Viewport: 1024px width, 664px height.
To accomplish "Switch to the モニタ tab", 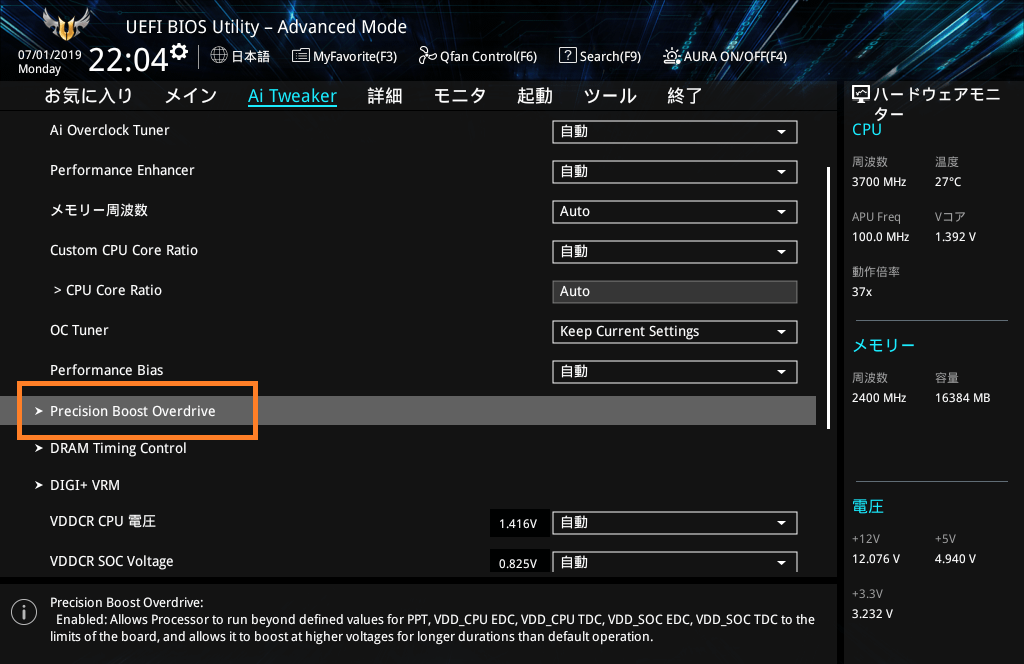I will click(x=460, y=96).
